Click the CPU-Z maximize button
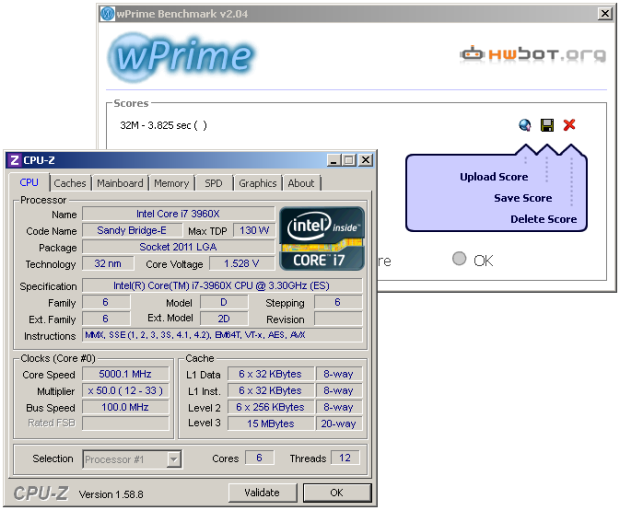This screenshot has width=620, height=511. click(x=349, y=160)
